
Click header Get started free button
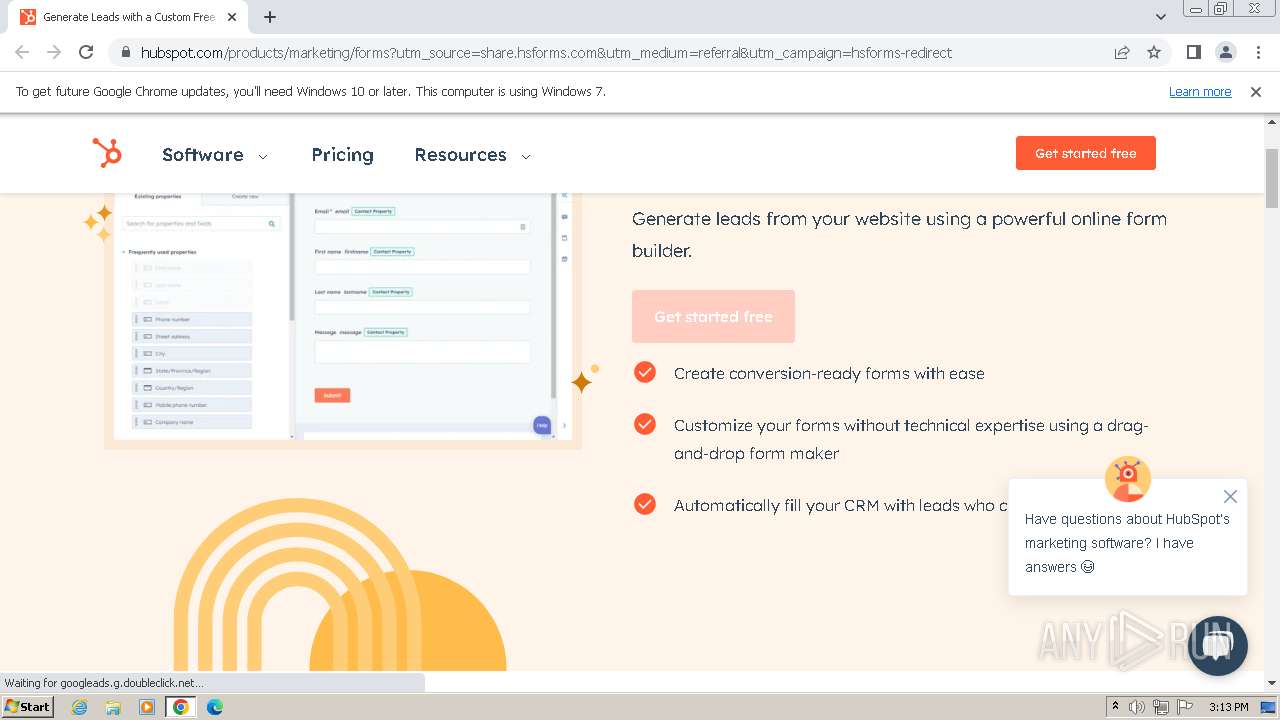coord(1085,153)
